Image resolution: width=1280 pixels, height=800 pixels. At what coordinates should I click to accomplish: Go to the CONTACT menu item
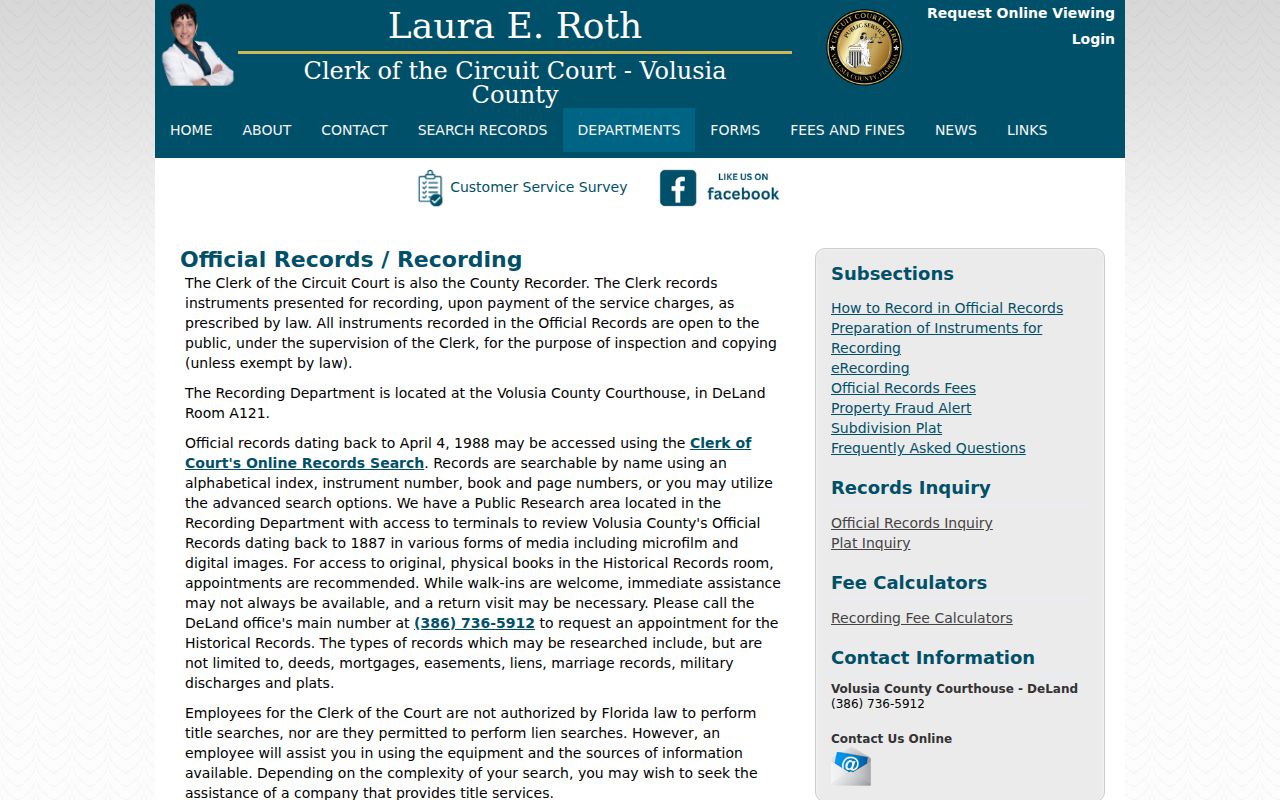tap(354, 130)
